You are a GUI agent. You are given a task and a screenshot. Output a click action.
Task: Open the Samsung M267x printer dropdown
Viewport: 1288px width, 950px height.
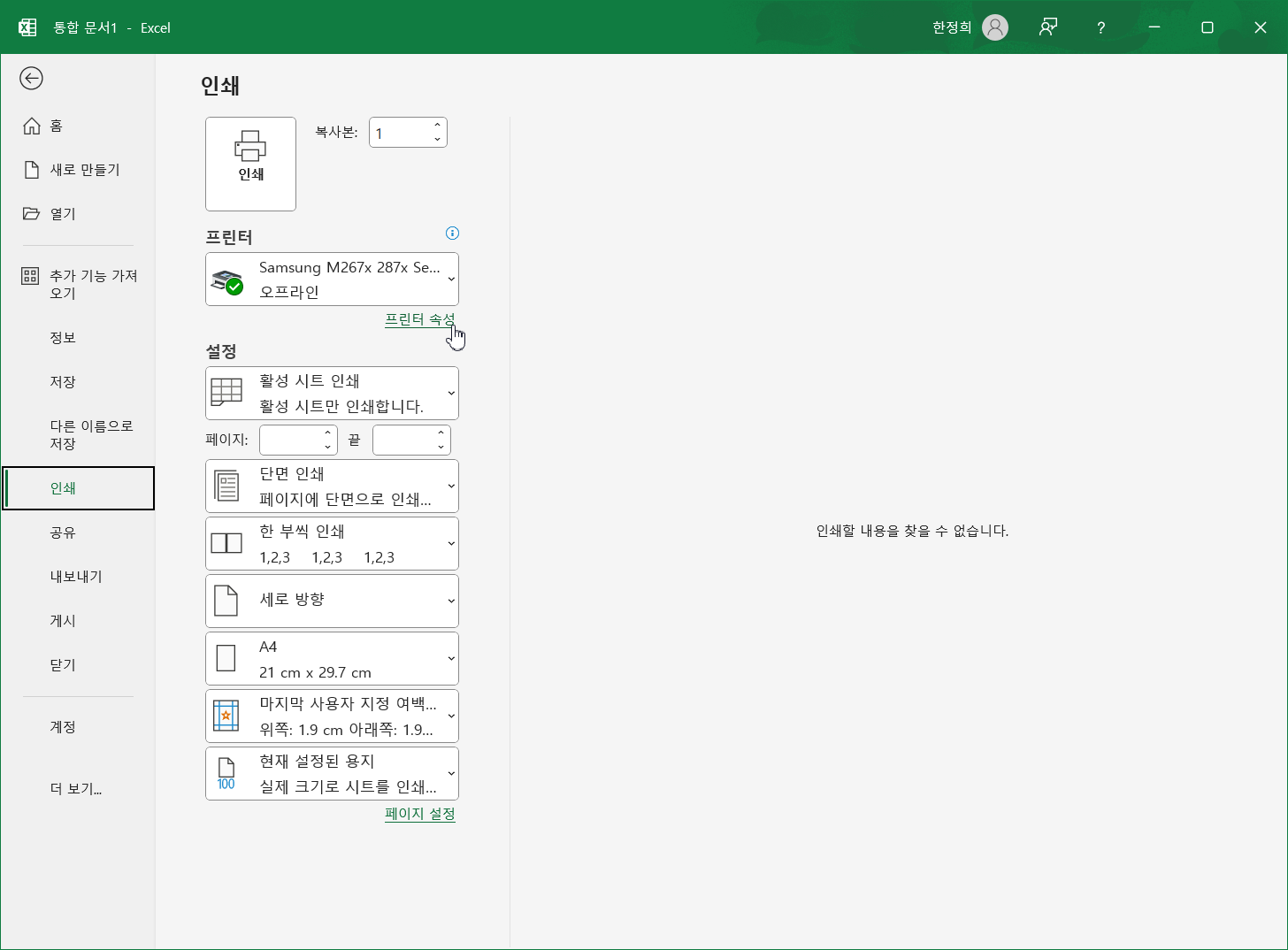coord(332,280)
